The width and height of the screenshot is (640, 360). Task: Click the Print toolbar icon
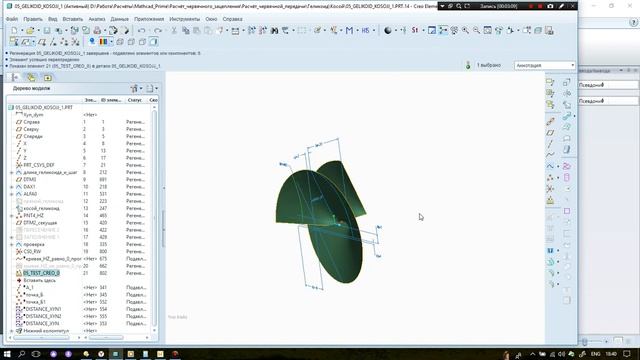[x=97, y=30]
